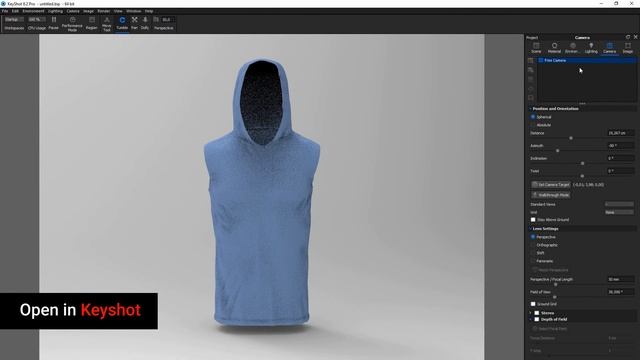Open the Camera menu

click(x=73, y=11)
